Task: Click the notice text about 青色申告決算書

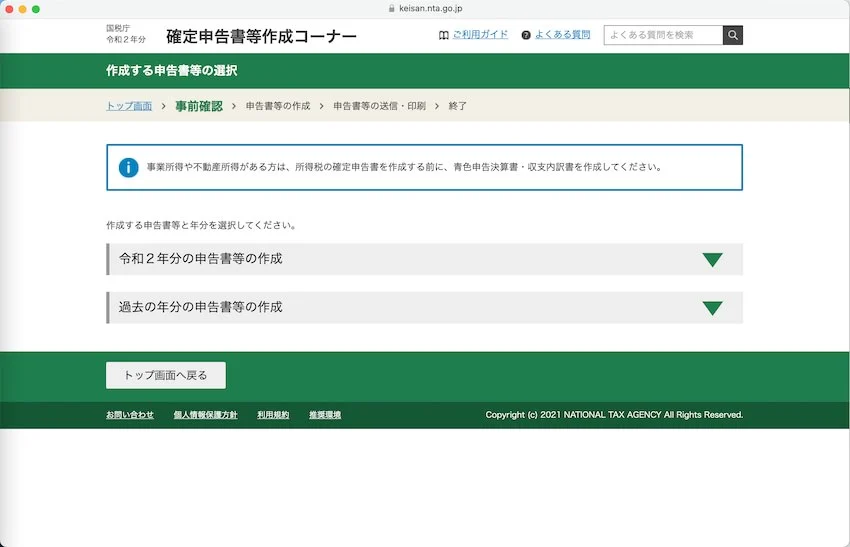Action: click(405, 167)
